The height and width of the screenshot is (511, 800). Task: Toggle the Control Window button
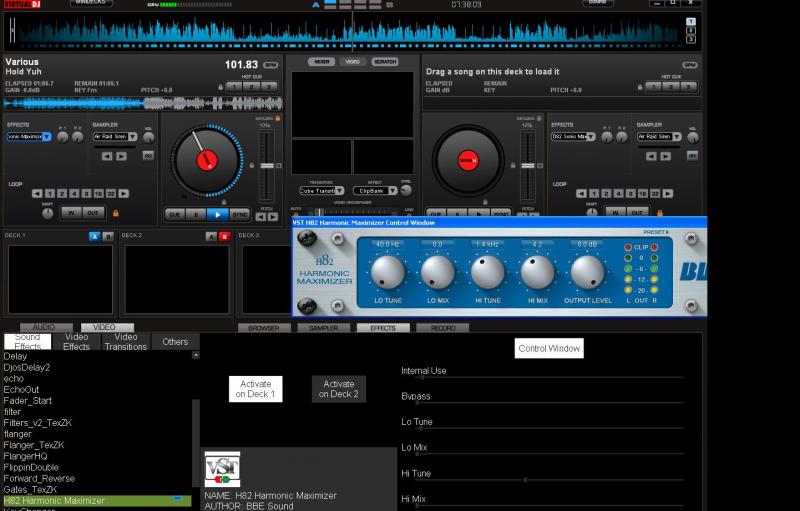tap(549, 348)
